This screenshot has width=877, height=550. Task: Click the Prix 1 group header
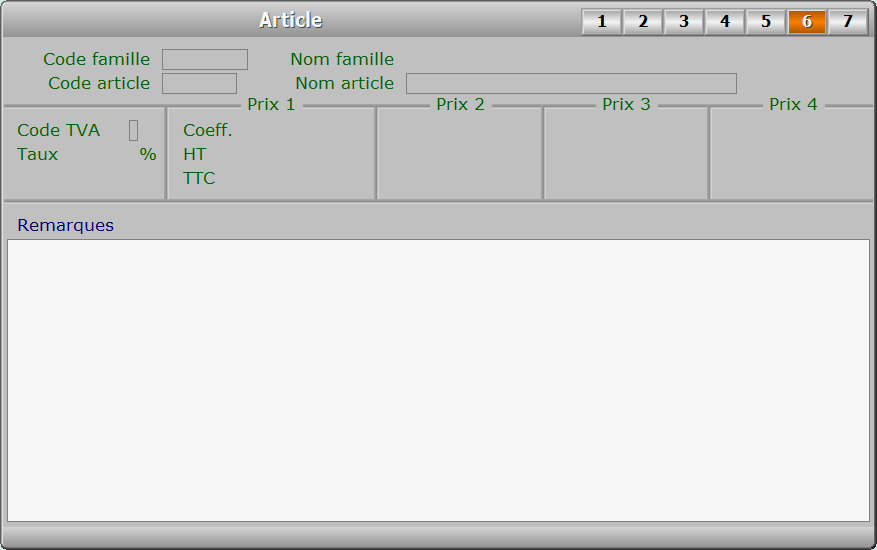click(x=271, y=105)
